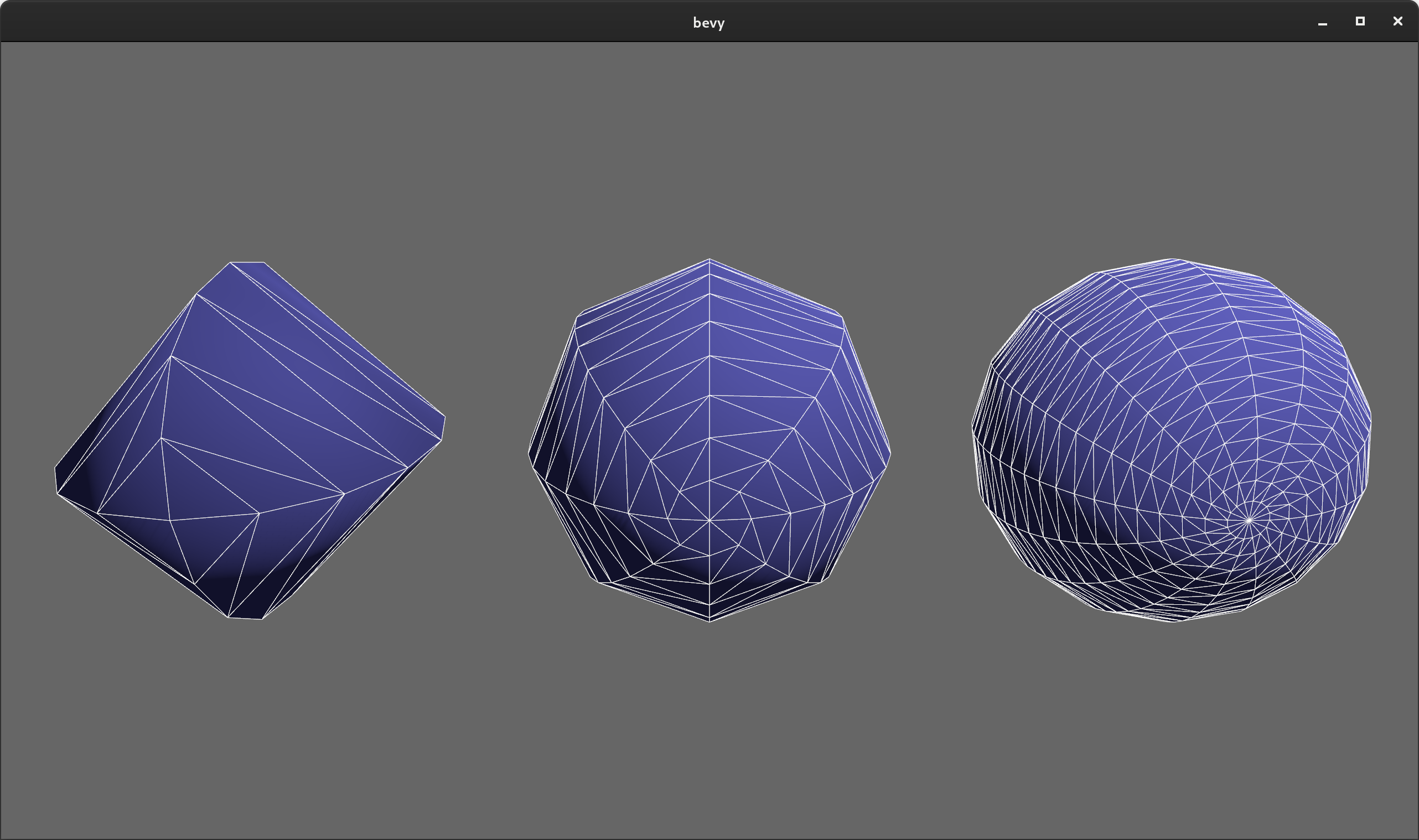Viewport: 1419px width, 840px height.
Task: Click the bottom edge of the render viewport
Action: [709, 835]
